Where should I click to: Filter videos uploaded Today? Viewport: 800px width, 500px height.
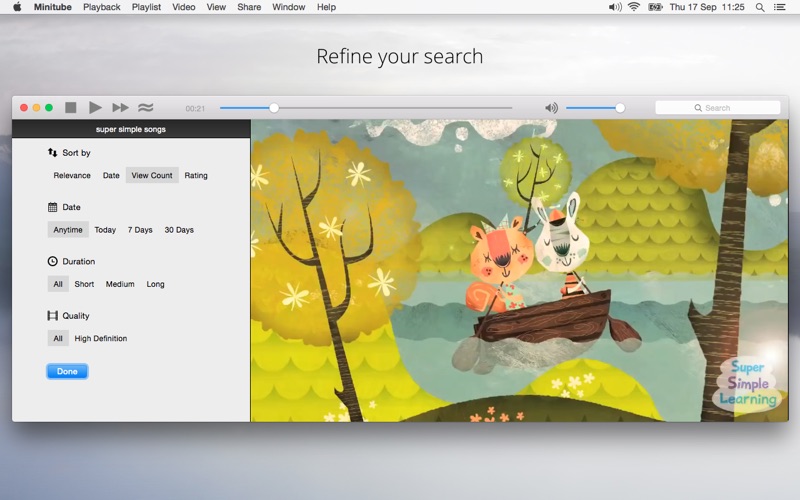pyautogui.click(x=105, y=230)
